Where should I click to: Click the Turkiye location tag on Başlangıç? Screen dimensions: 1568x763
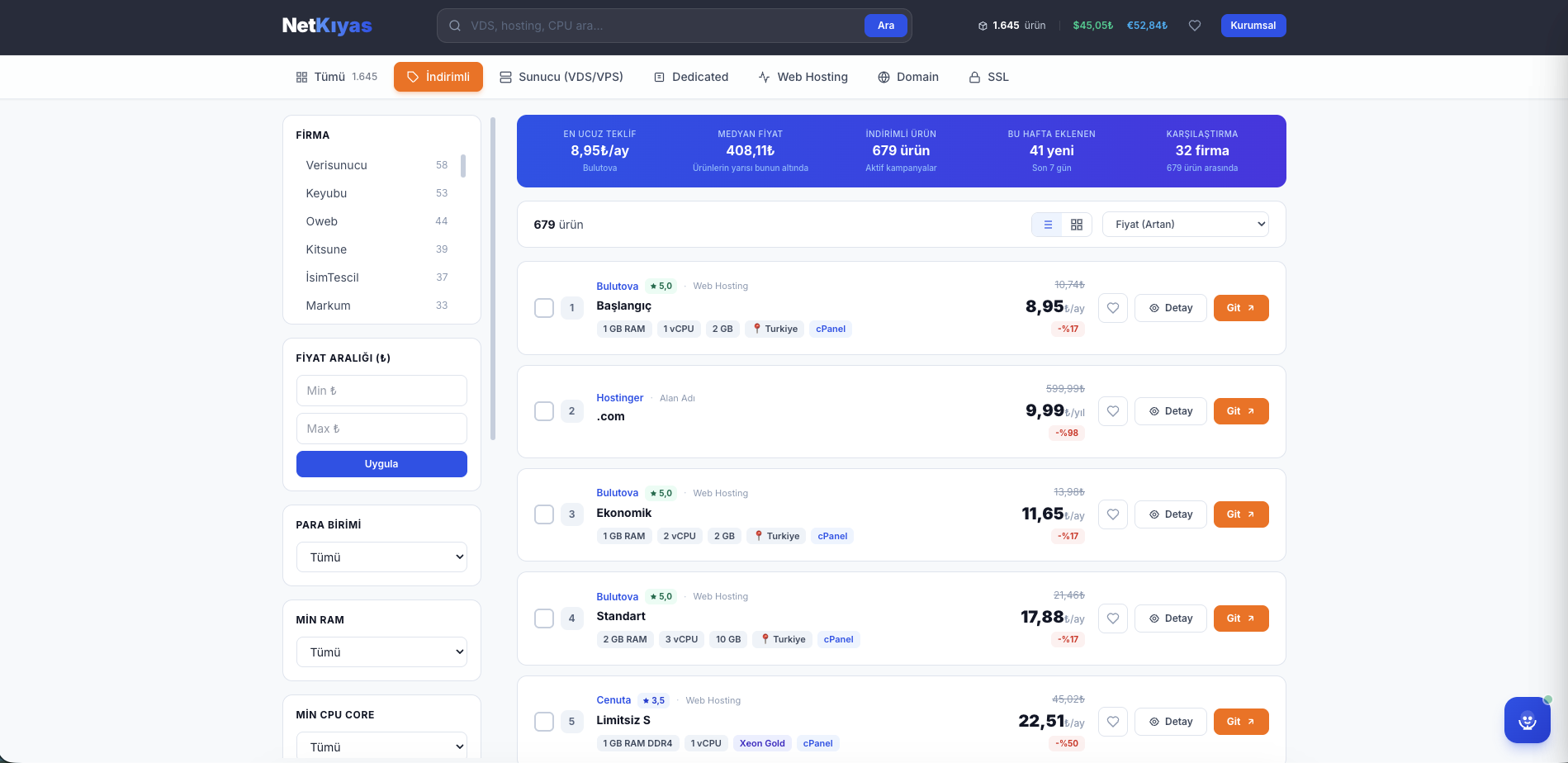pos(775,329)
